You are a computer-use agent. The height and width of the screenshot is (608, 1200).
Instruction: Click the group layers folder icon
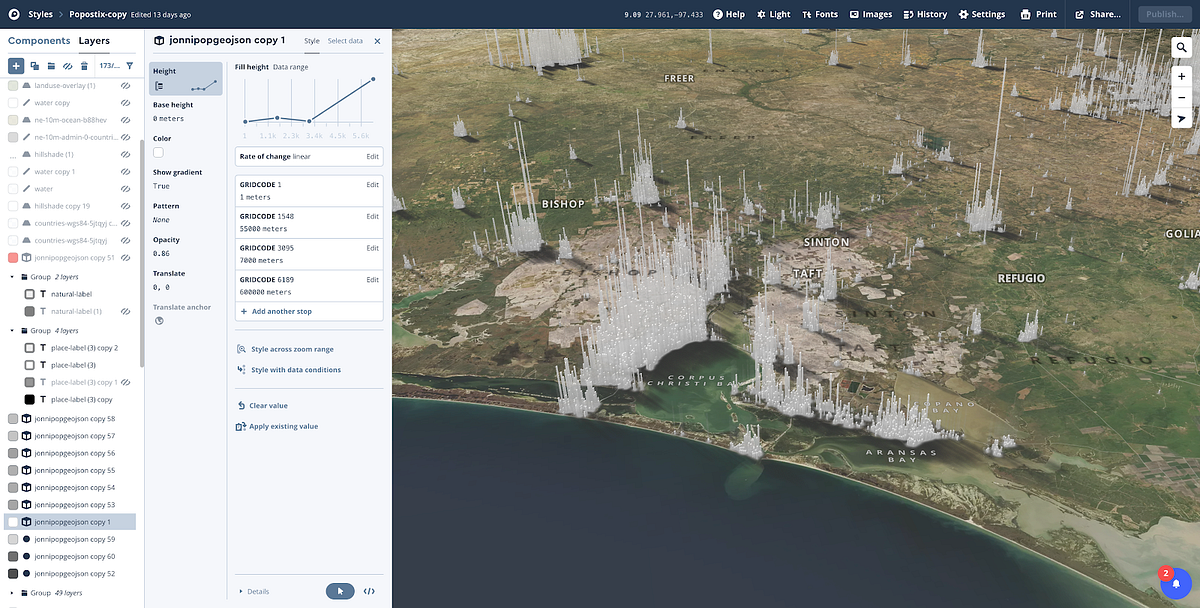(52, 66)
